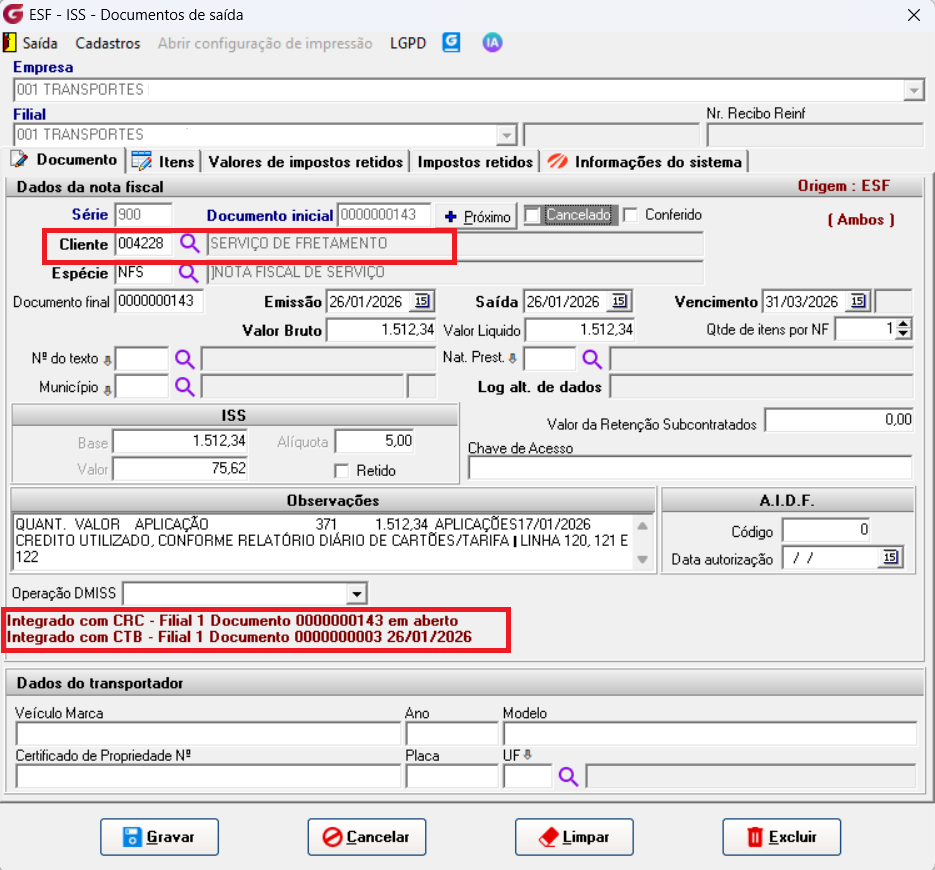Click the Placa input field
The width and height of the screenshot is (935, 870).
click(451, 776)
